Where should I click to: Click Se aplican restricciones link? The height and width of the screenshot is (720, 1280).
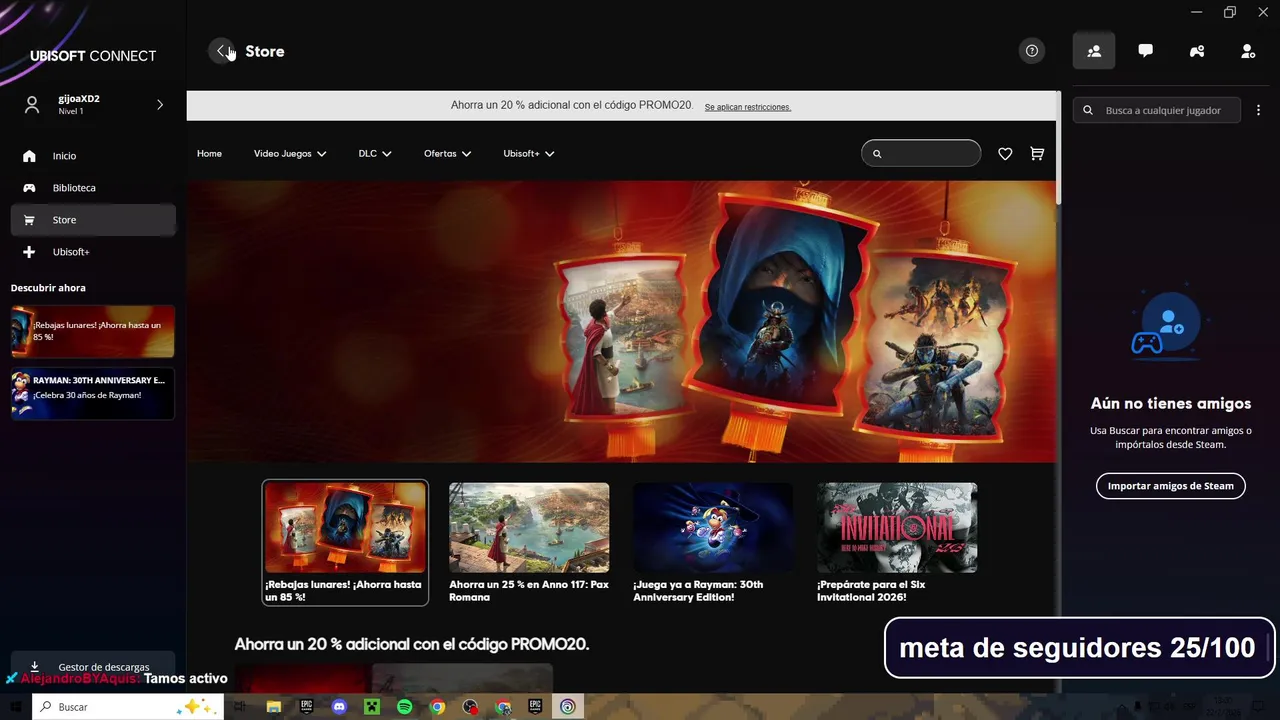[x=747, y=107]
